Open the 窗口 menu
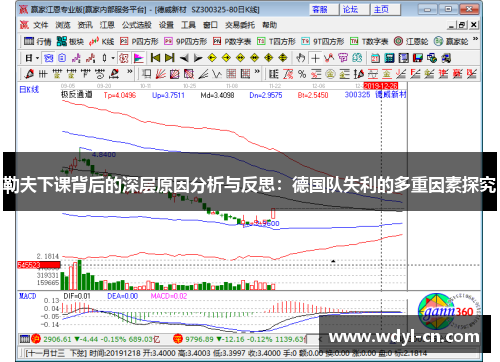The width and height of the screenshot is (500, 362). 210,25
